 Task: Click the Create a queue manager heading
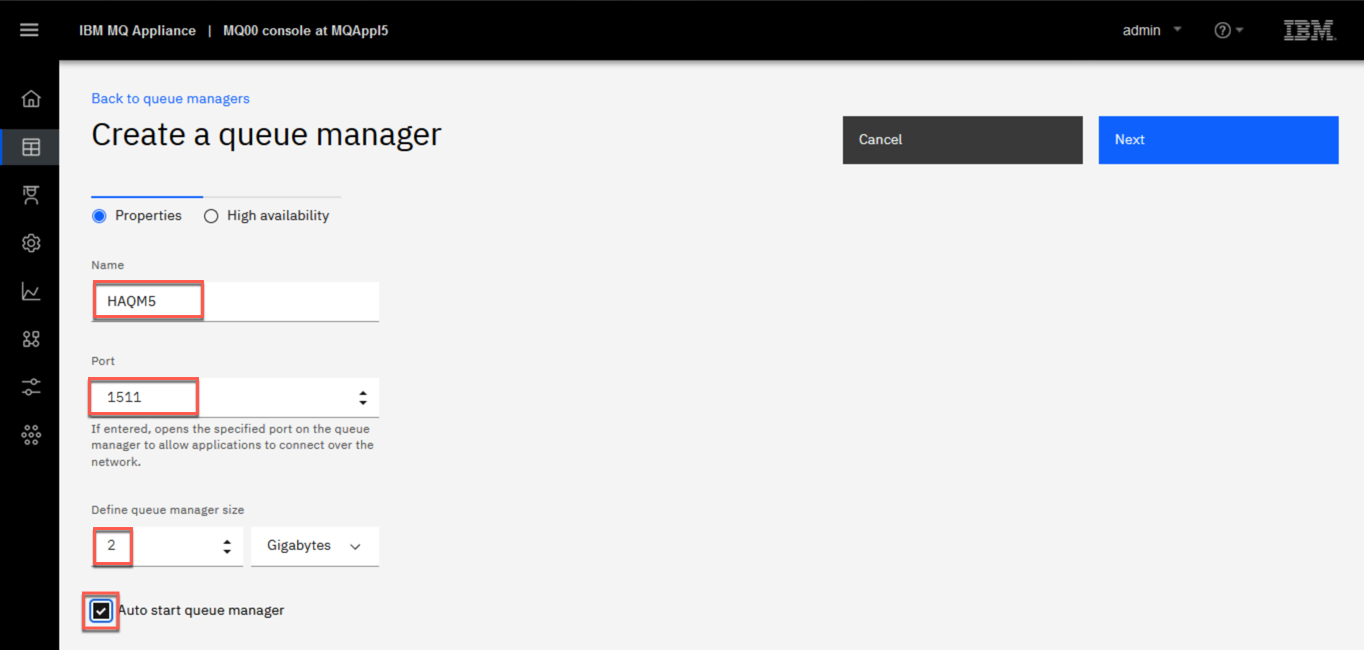click(x=266, y=135)
